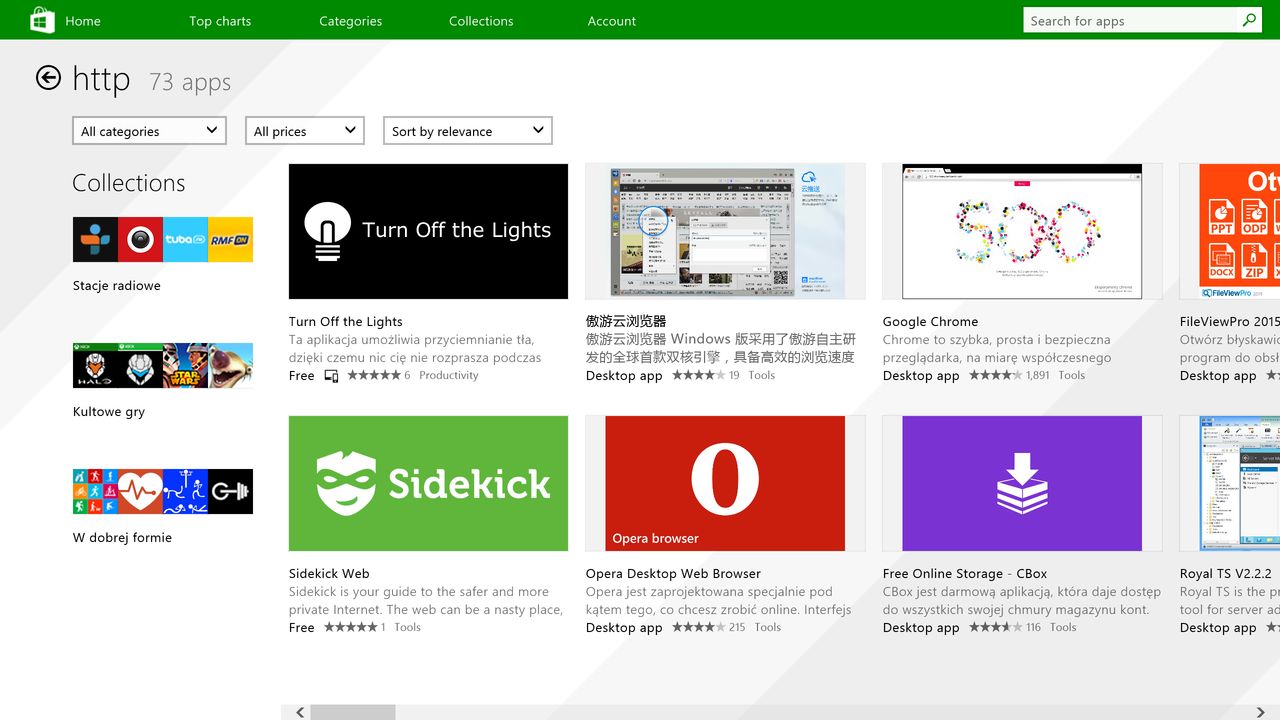This screenshot has width=1280, height=720.
Task: Open the Sidekick app tile image
Action: pos(428,483)
